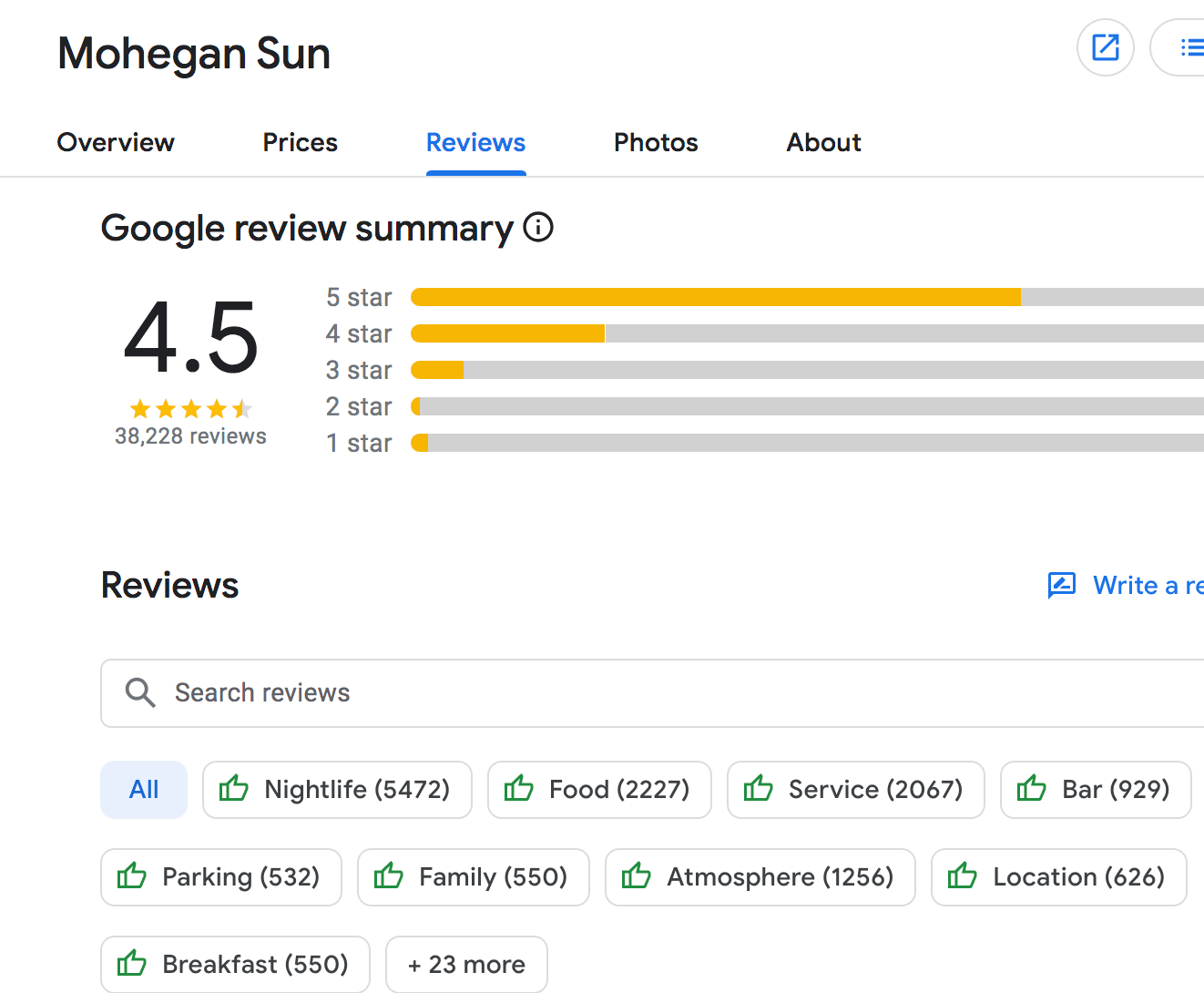Click the Service thumbs-up icon
This screenshot has width=1204, height=993.
(759, 788)
